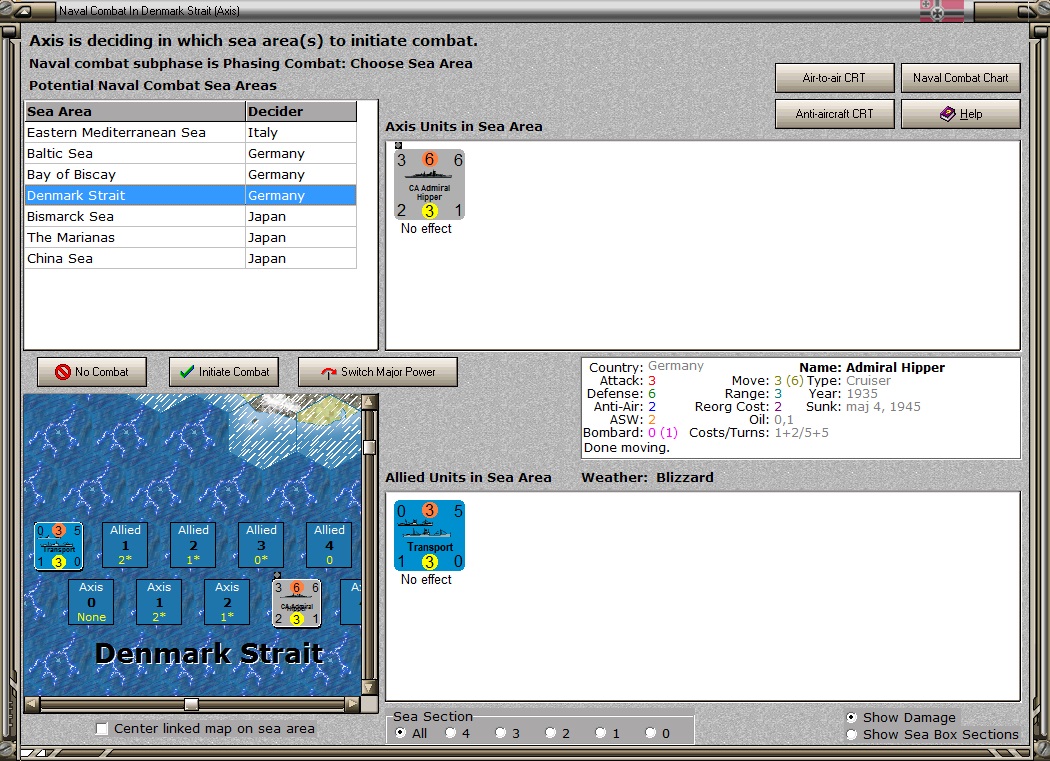Click the Allied 4 sea box on the map
This screenshot has width=1050, height=761.
(329, 545)
